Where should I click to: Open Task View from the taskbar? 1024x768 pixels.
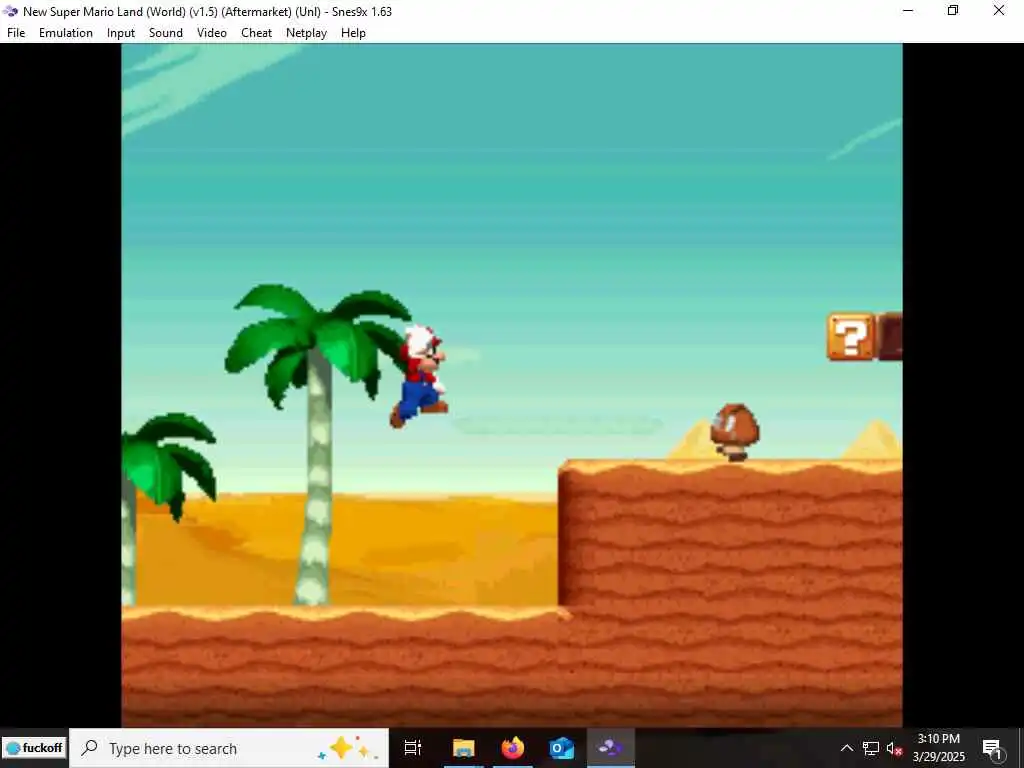pyautogui.click(x=413, y=748)
